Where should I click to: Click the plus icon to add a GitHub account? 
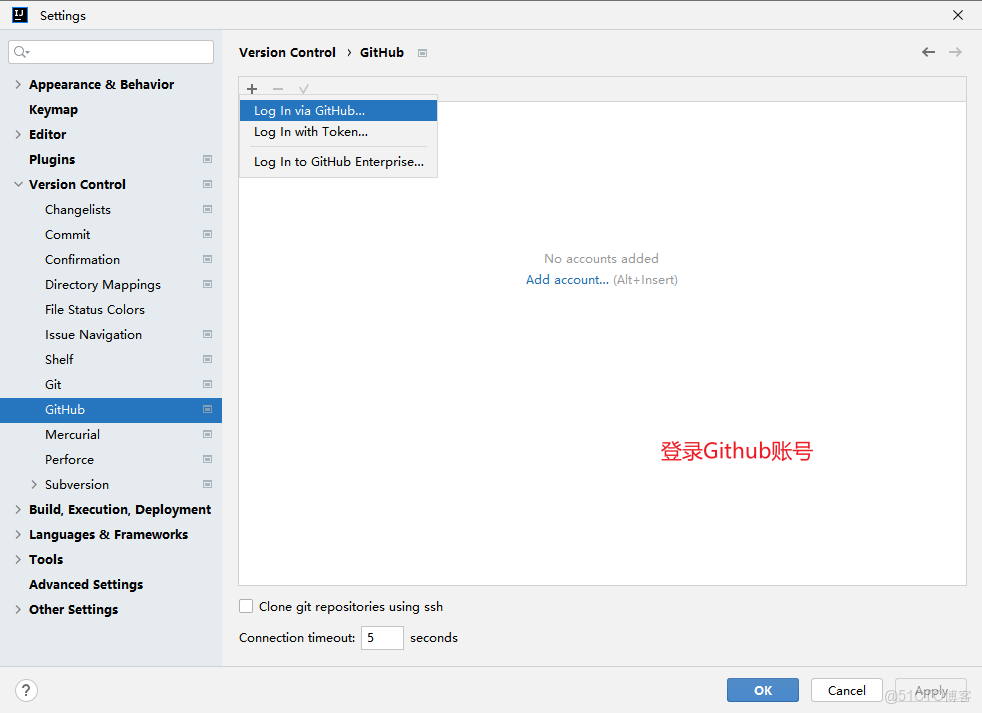click(x=252, y=89)
